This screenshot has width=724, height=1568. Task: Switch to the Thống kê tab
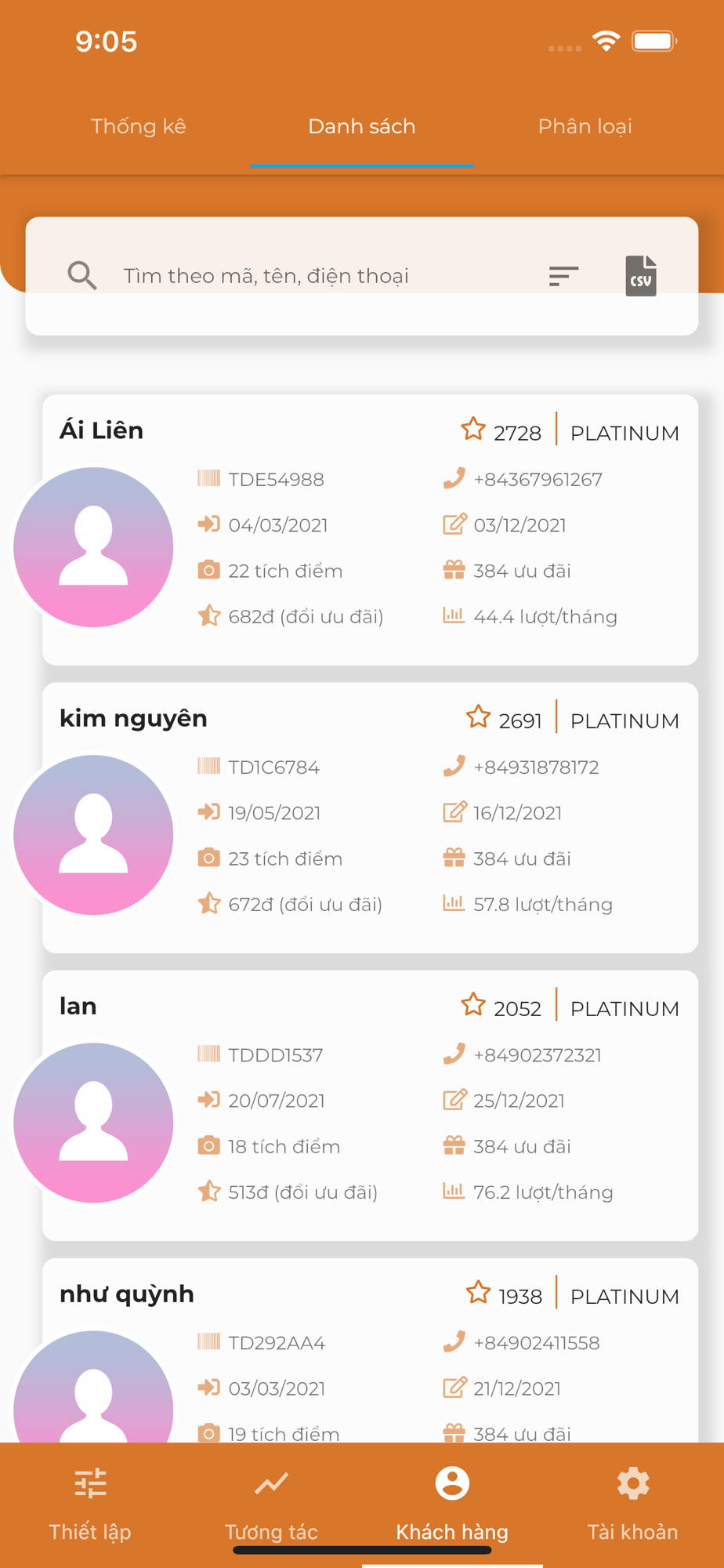[x=139, y=126]
